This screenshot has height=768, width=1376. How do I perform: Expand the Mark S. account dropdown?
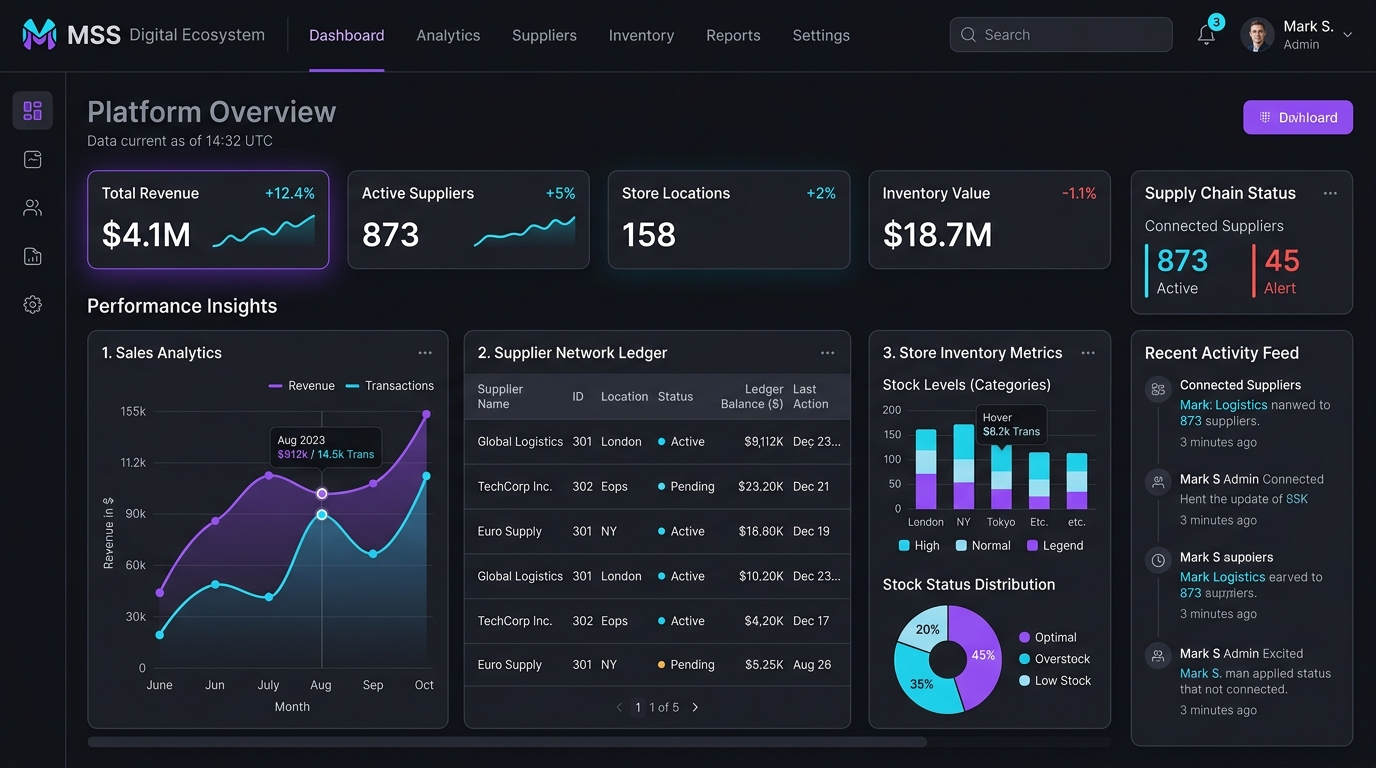[x=1347, y=35]
